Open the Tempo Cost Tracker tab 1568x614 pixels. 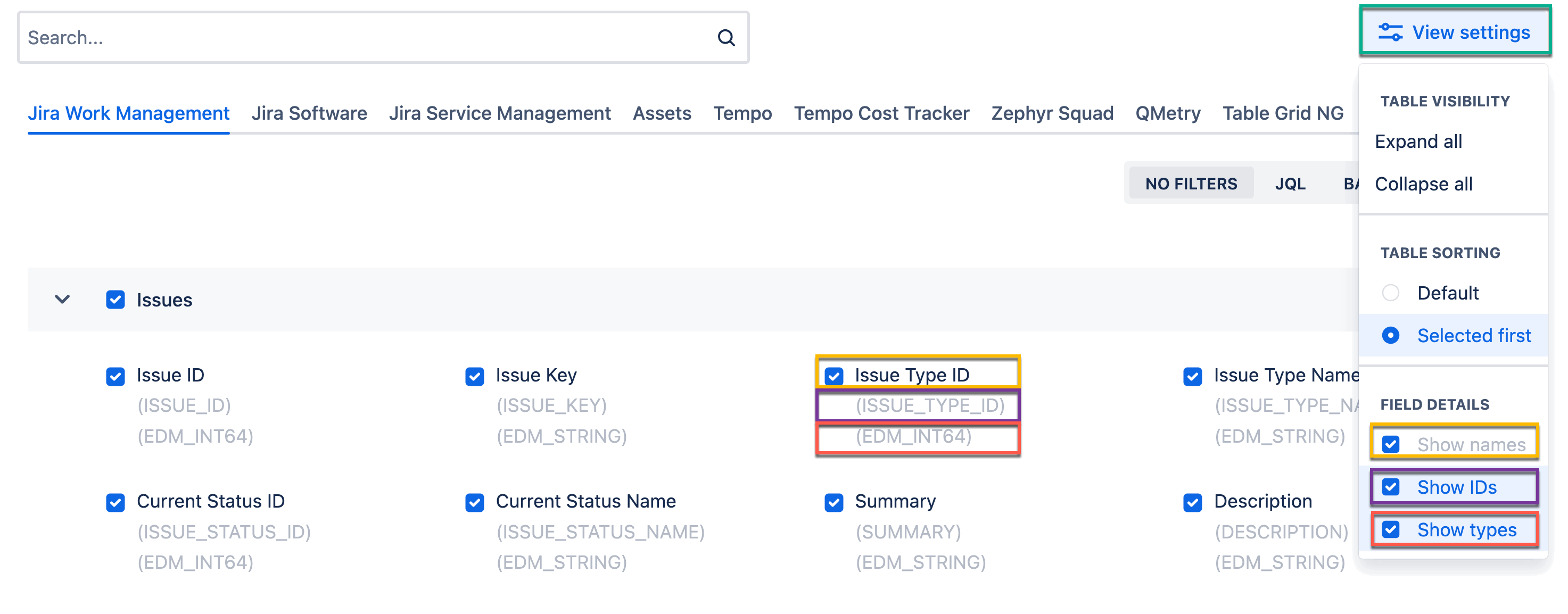click(x=881, y=113)
